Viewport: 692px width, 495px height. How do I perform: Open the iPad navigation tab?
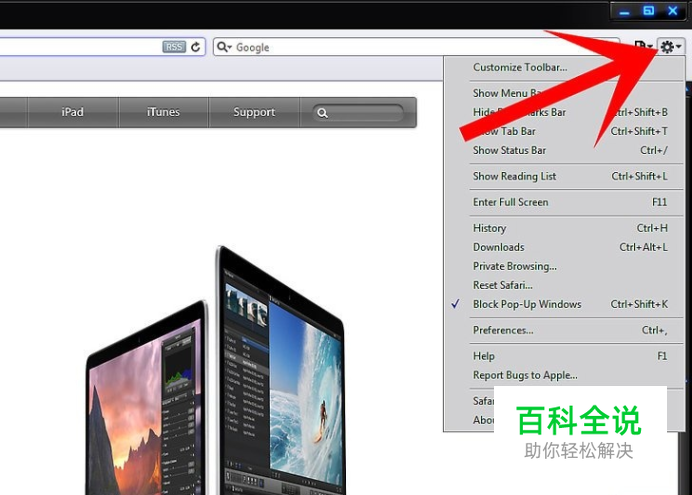tap(73, 112)
